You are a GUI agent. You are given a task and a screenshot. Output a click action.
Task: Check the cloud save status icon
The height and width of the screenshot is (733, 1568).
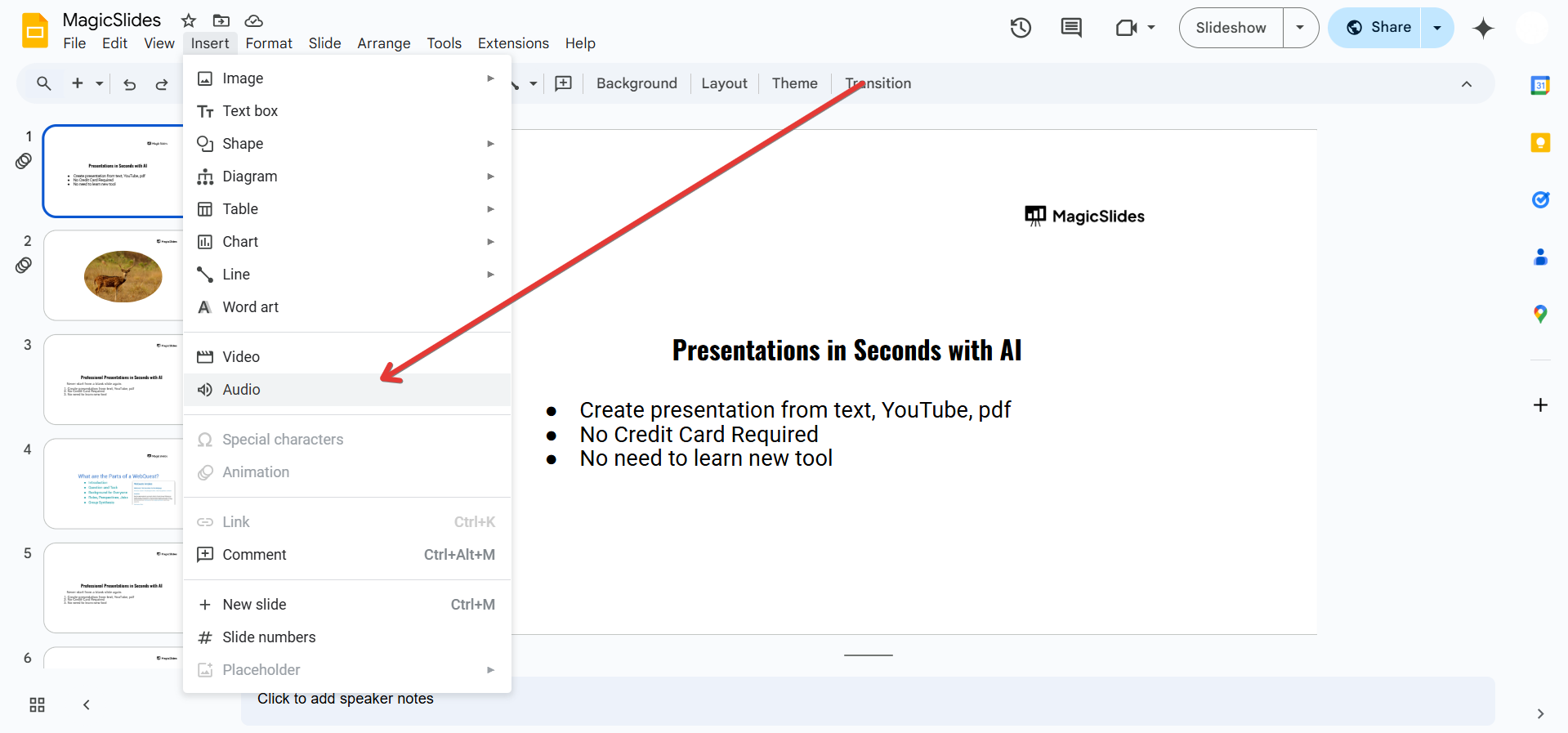tap(254, 20)
